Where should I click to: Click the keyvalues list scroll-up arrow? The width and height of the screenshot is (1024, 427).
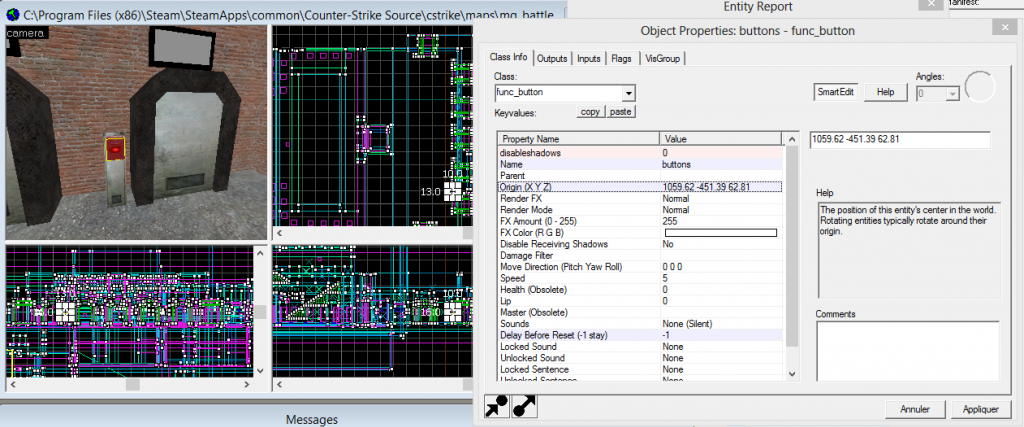click(x=792, y=140)
